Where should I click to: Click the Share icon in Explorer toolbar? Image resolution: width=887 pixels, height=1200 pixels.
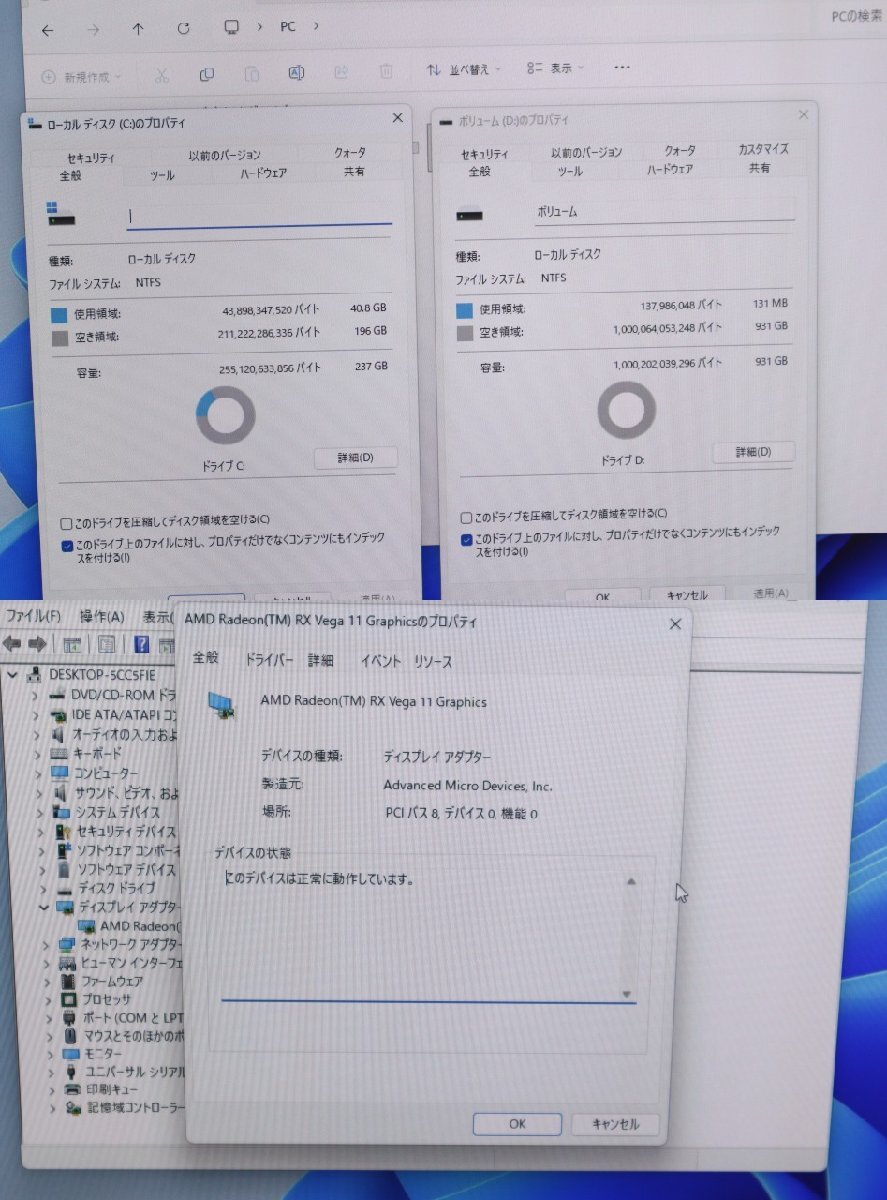coord(341,72)
